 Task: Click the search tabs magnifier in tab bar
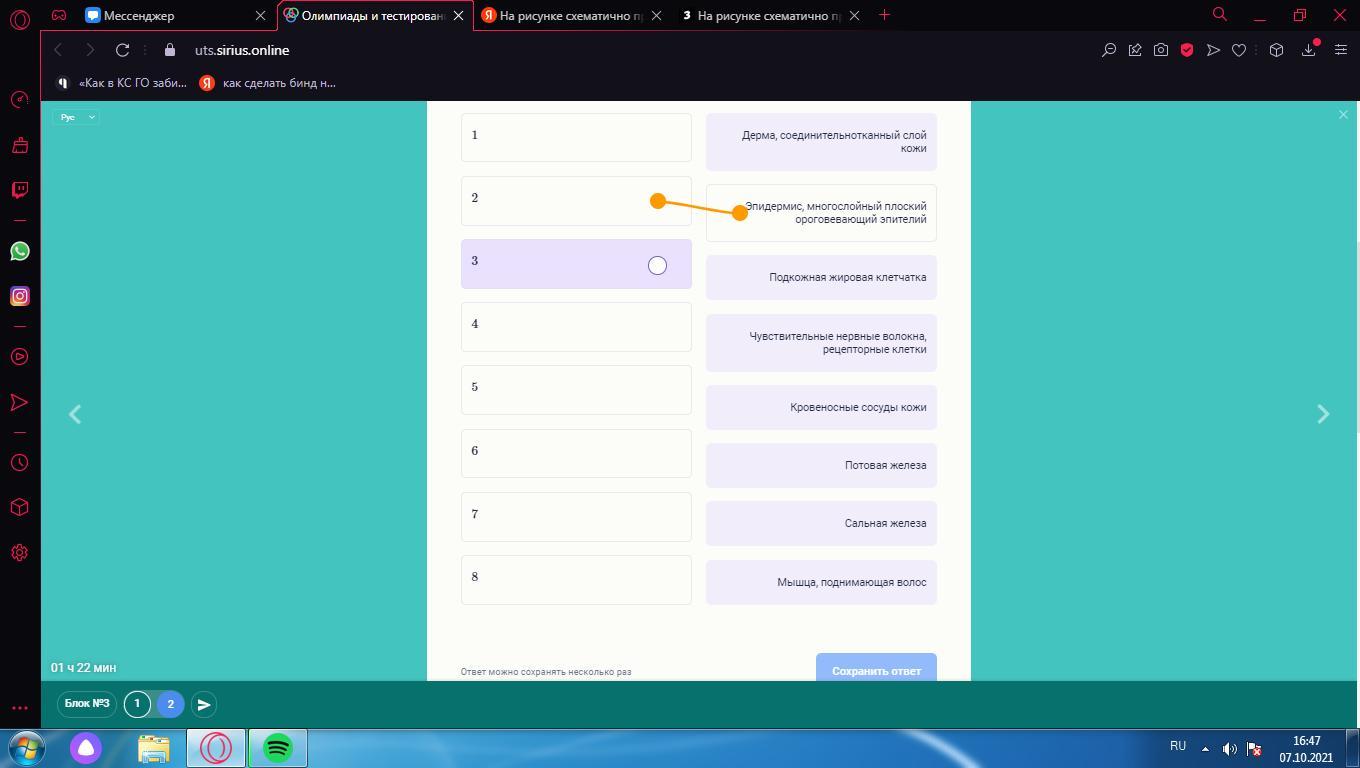[1220, 14]
